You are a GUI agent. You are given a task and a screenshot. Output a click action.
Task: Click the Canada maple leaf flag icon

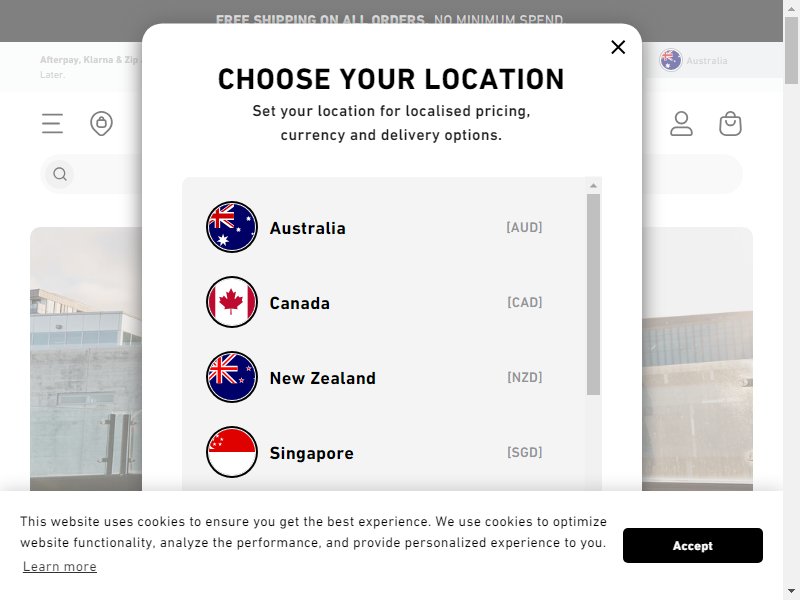coord(232,302)
